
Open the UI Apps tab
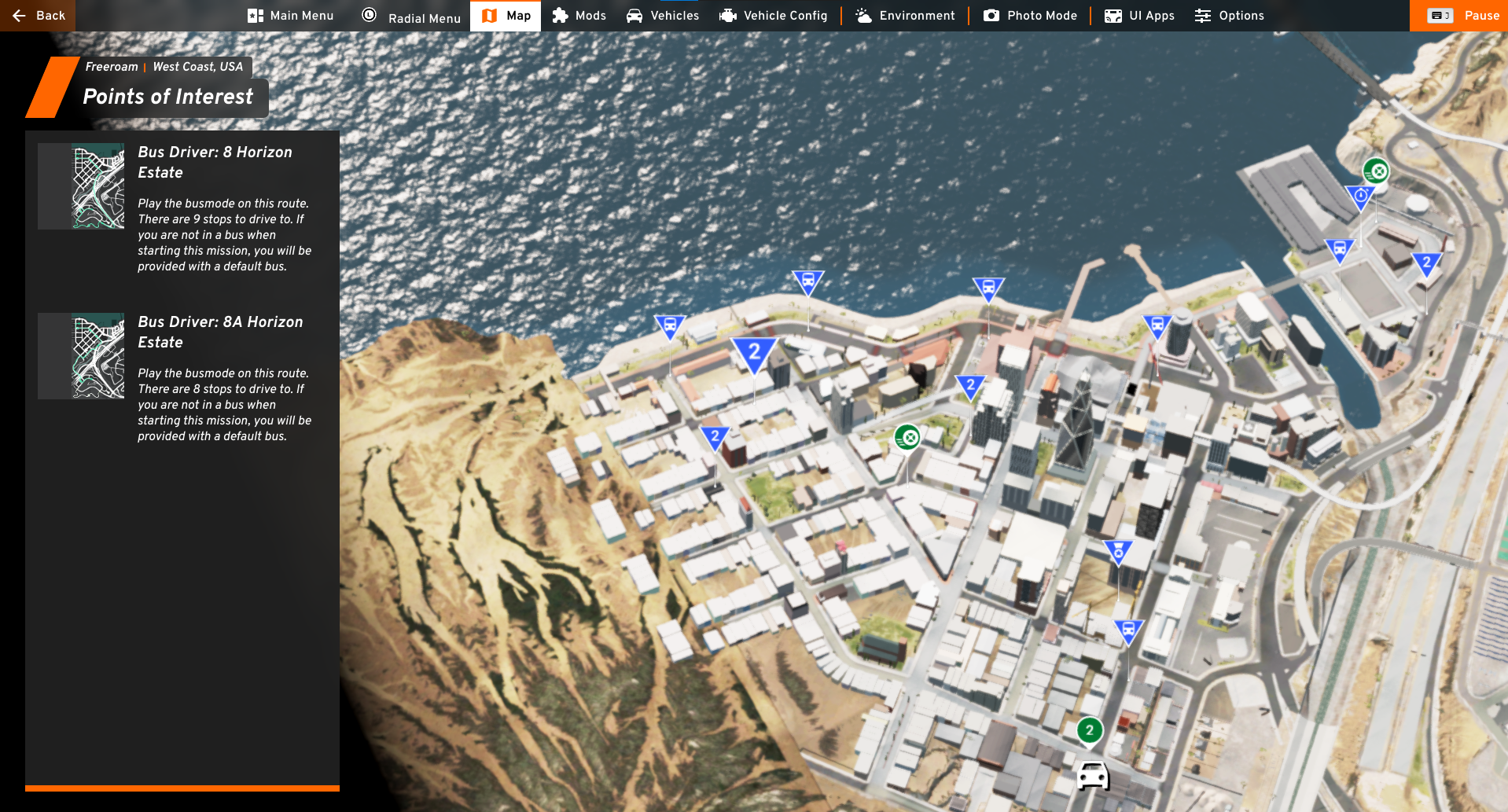pyautogui.click(x=1140, y=16)
